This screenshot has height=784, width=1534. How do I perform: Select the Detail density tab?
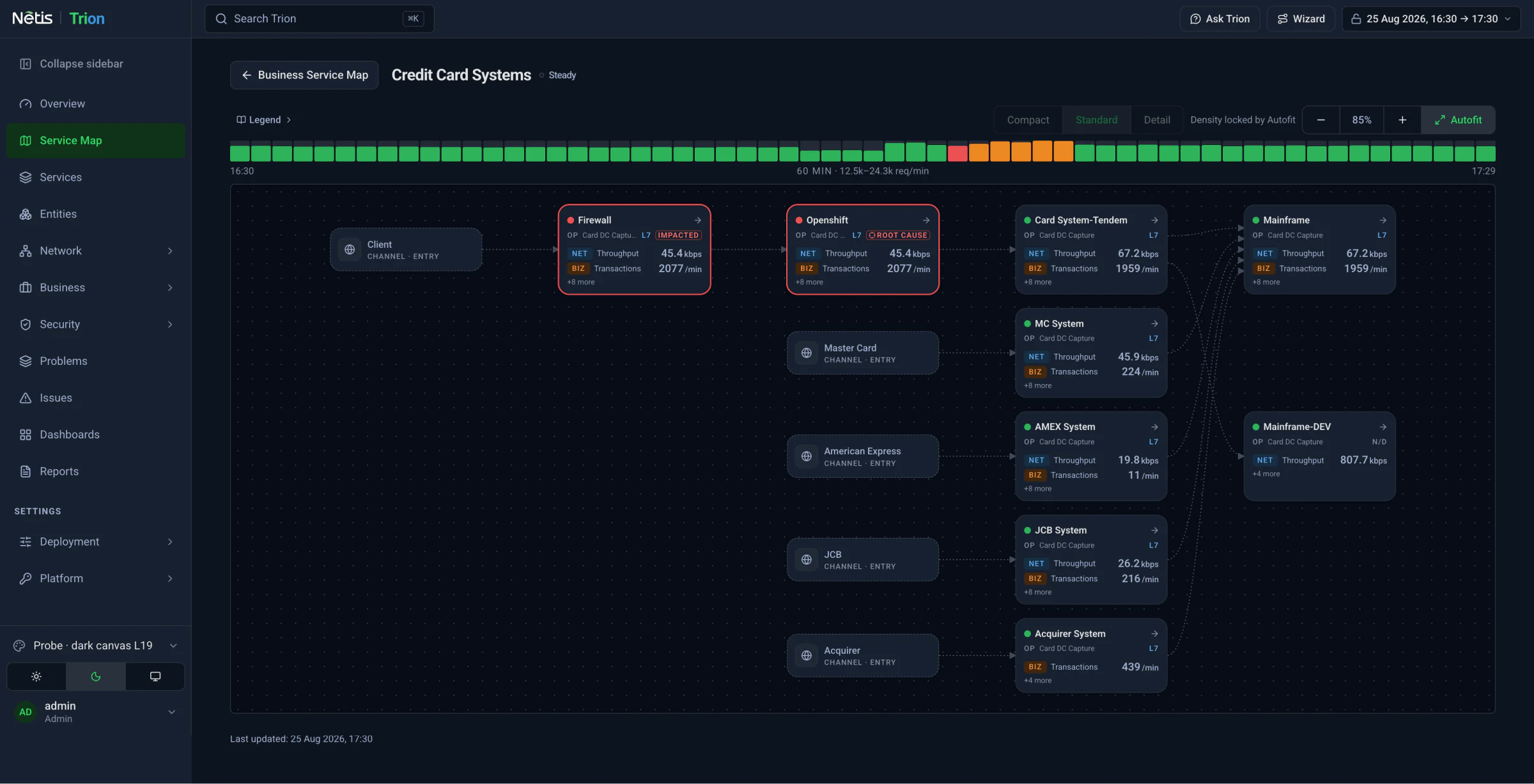(1157, 120)
